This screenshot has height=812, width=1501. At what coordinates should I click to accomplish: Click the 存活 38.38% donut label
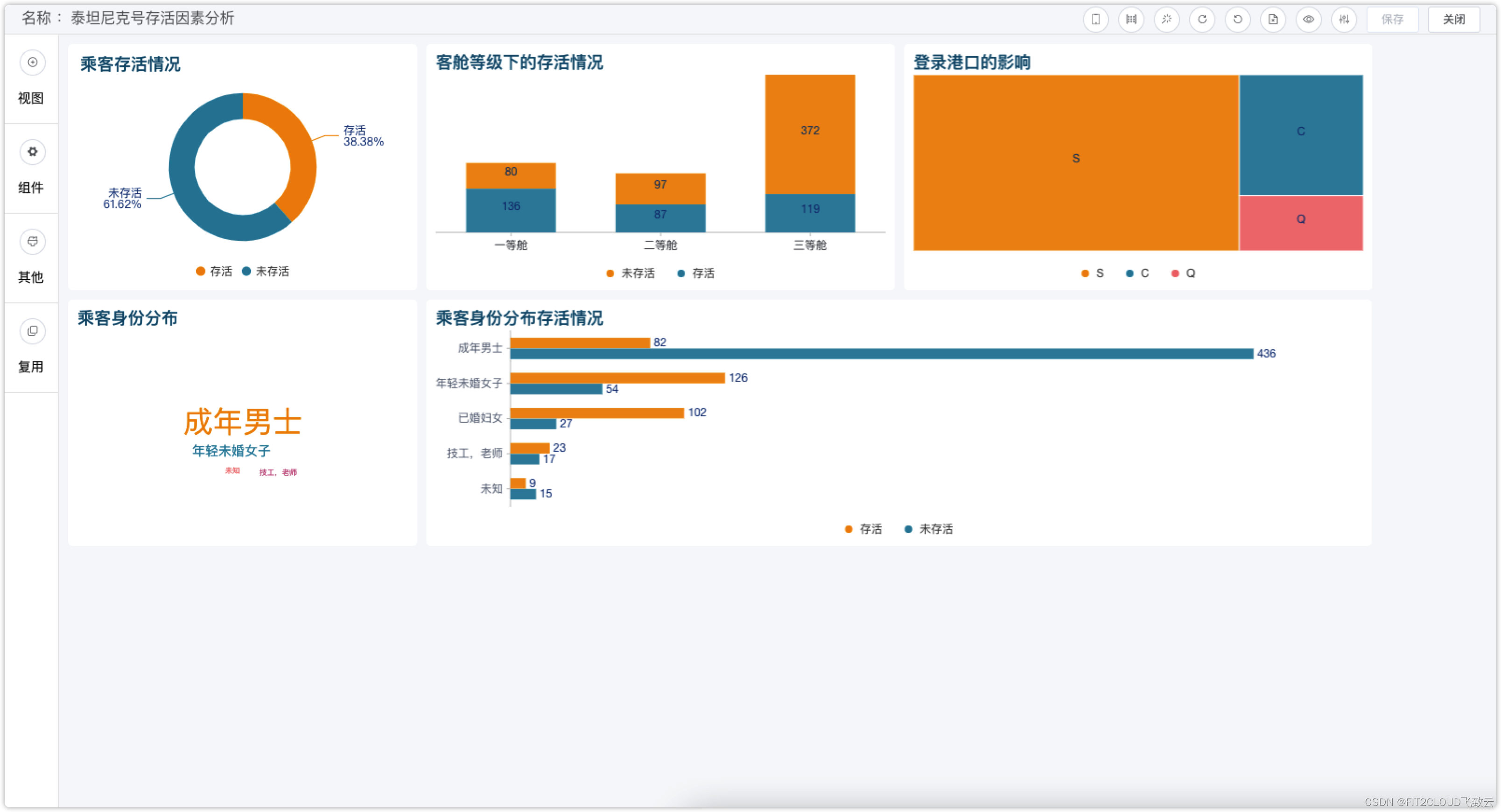(363, 136)
